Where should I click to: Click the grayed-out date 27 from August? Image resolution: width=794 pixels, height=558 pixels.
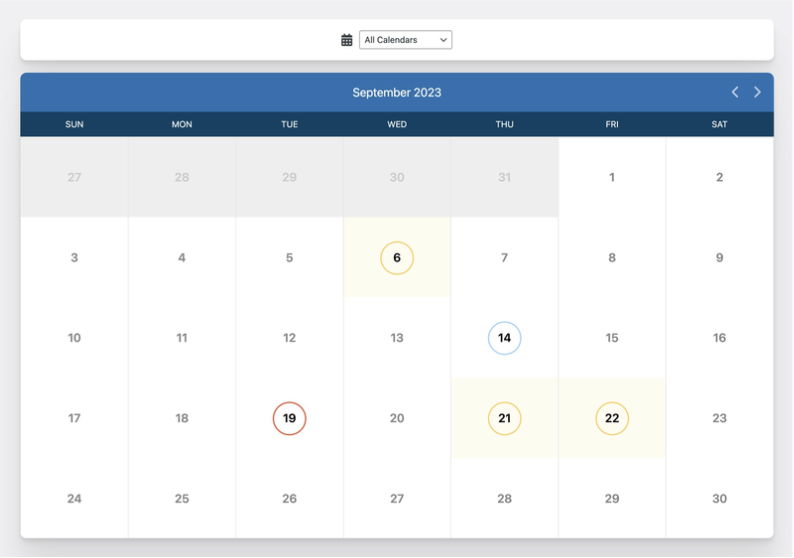(x=74, y=177)
